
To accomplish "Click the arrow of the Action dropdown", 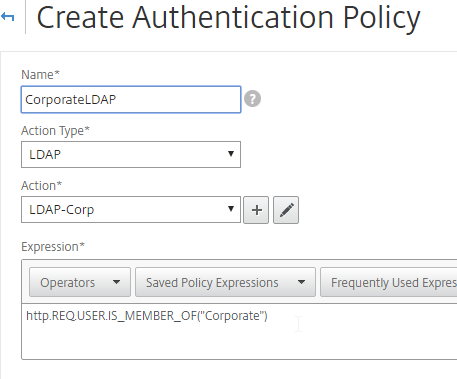I will [x=231, y=209].
